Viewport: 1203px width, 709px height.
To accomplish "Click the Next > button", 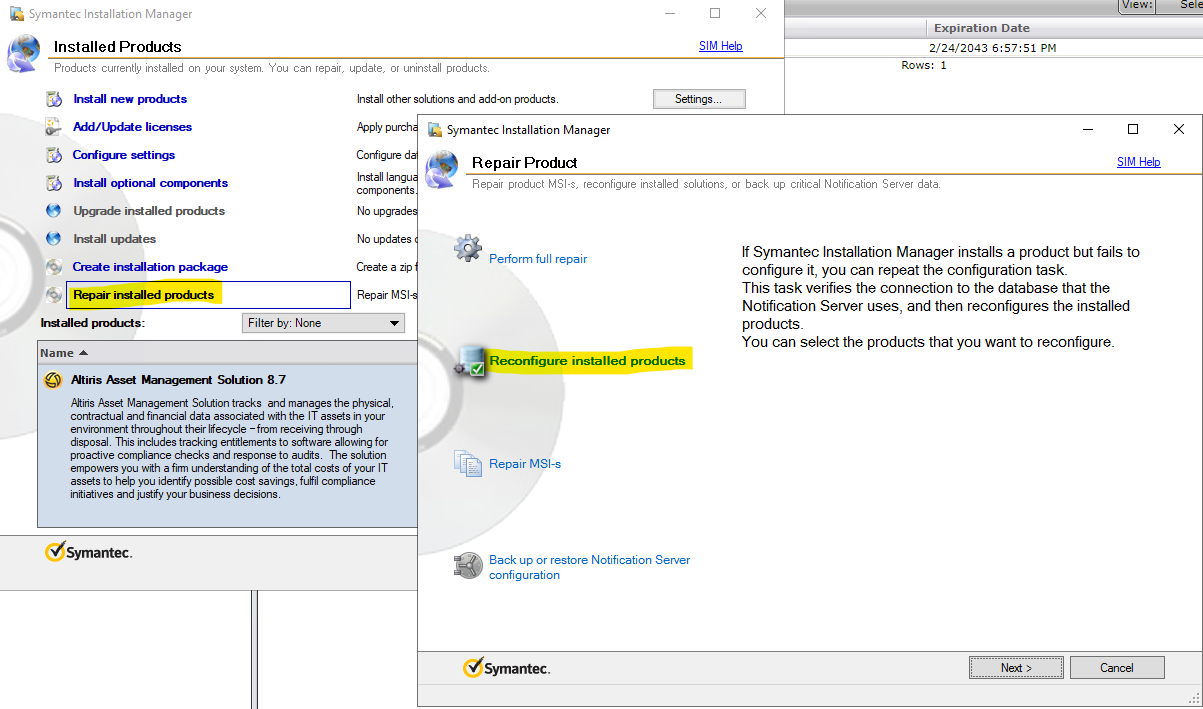I will [x=1016, y=668].
